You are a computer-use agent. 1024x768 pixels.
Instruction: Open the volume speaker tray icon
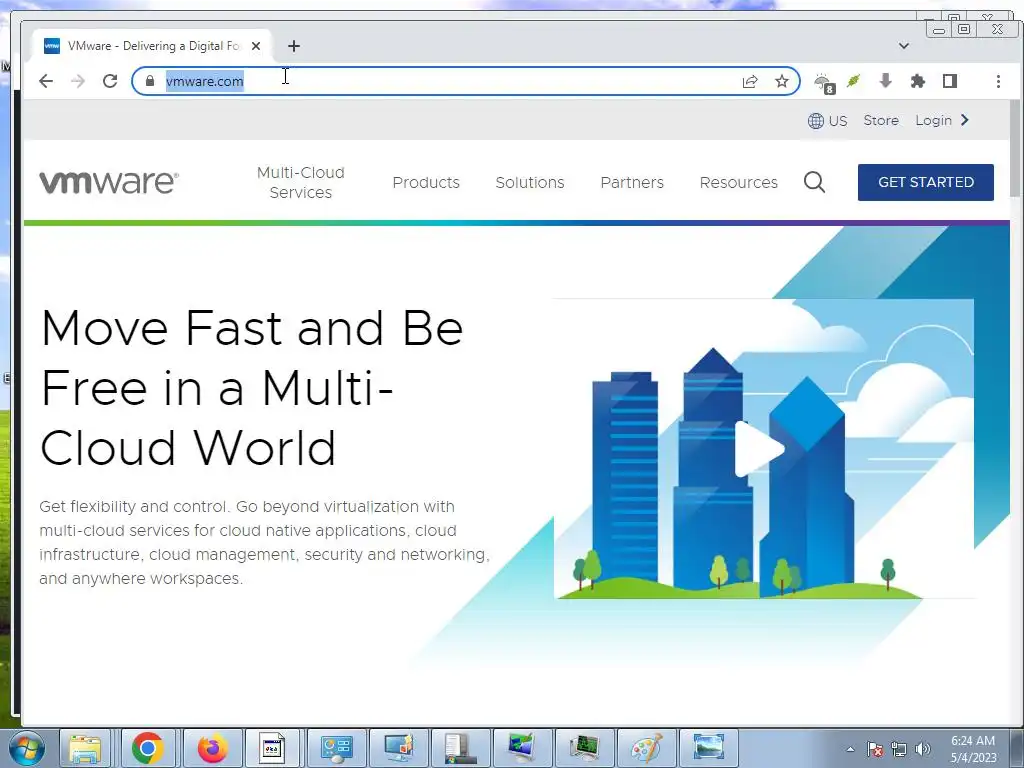[923, 749]
